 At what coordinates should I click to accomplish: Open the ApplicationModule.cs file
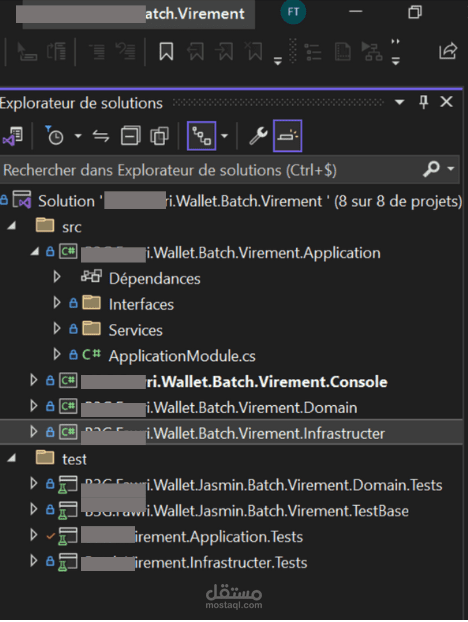[x=182, y=356]
